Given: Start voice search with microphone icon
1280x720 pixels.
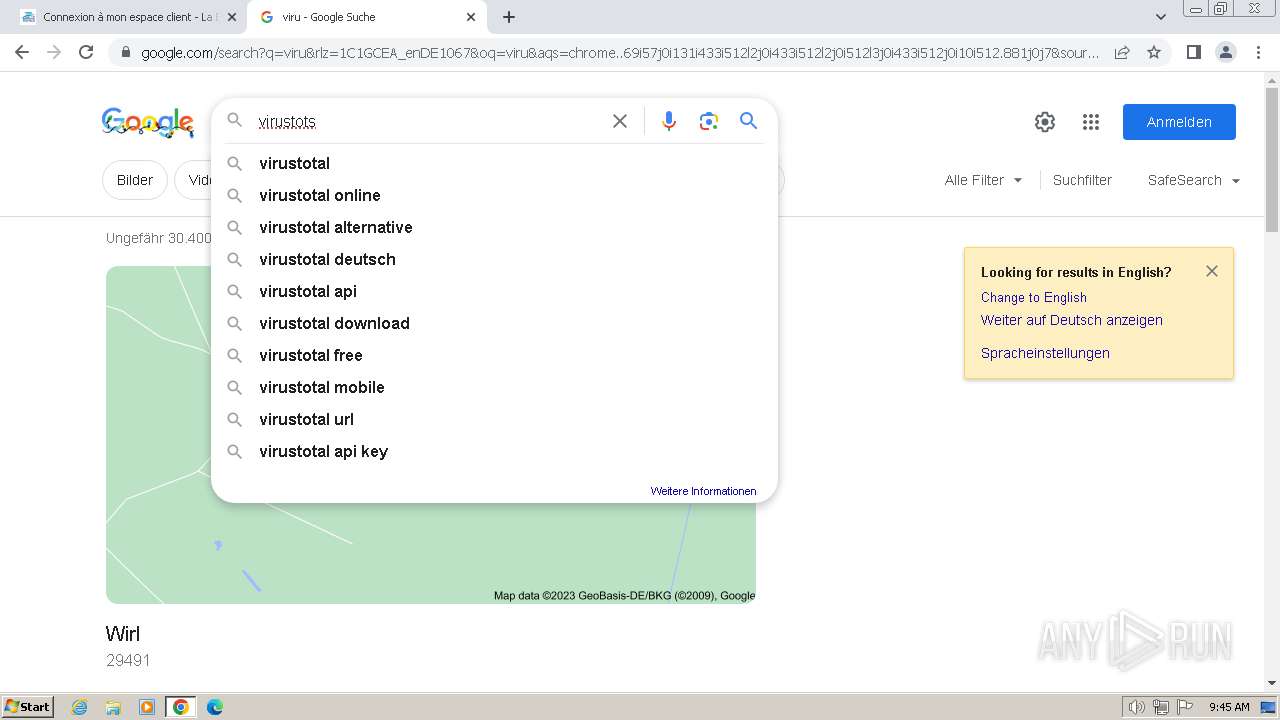Looking at the screenshot, I should pos(669,121).
